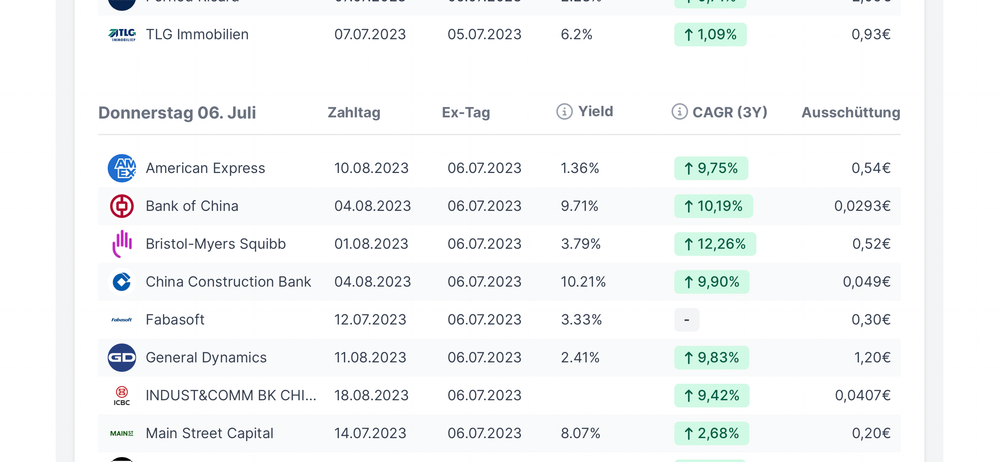Click the Bristol-Myers Squibb hand logo

[x=121, y=244]
